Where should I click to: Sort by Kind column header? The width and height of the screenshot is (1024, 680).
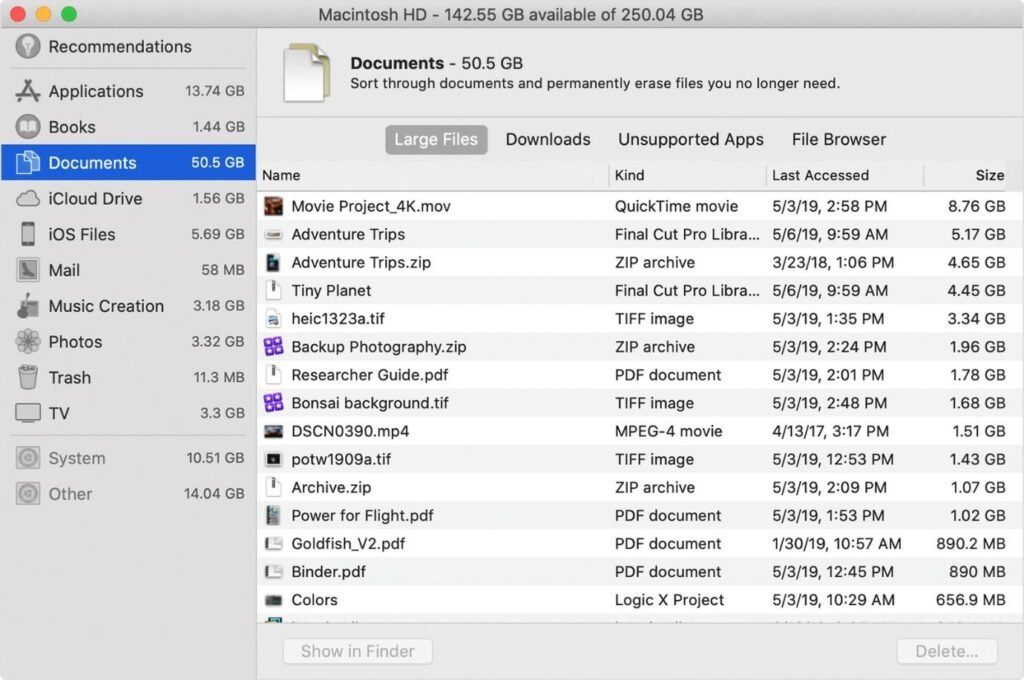(x=630, y=175)
